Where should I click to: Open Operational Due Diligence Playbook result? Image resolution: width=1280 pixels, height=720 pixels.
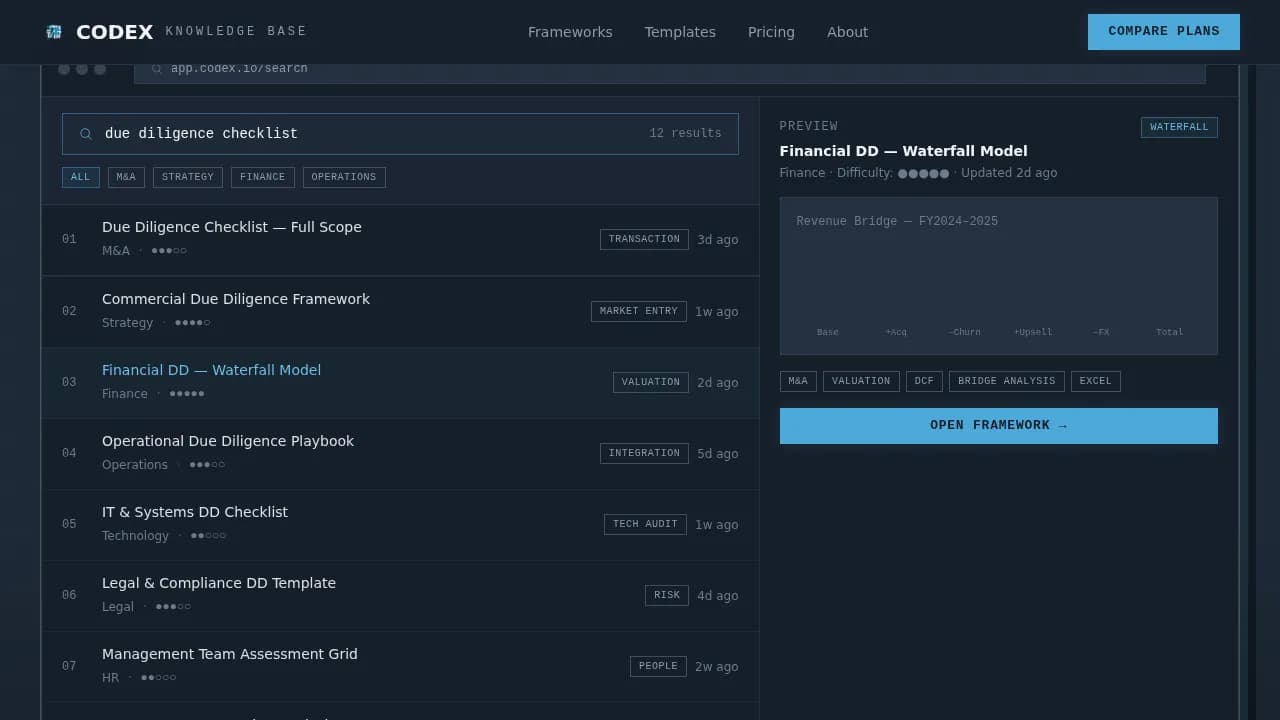tap(400, 454)
